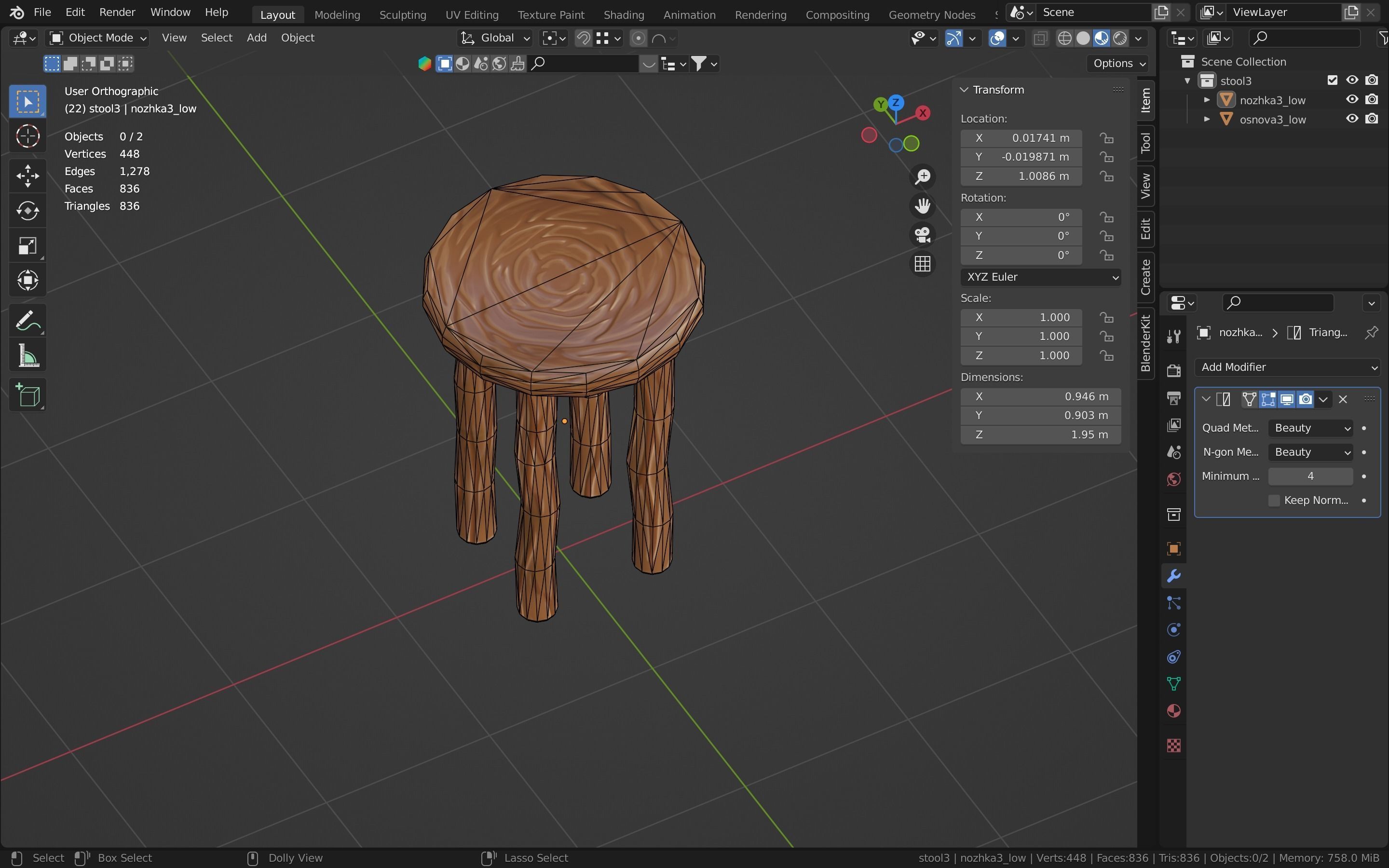Remove the Triangulate modifier
This screenshot has height=868, width=1389.
pos(1343,400)
